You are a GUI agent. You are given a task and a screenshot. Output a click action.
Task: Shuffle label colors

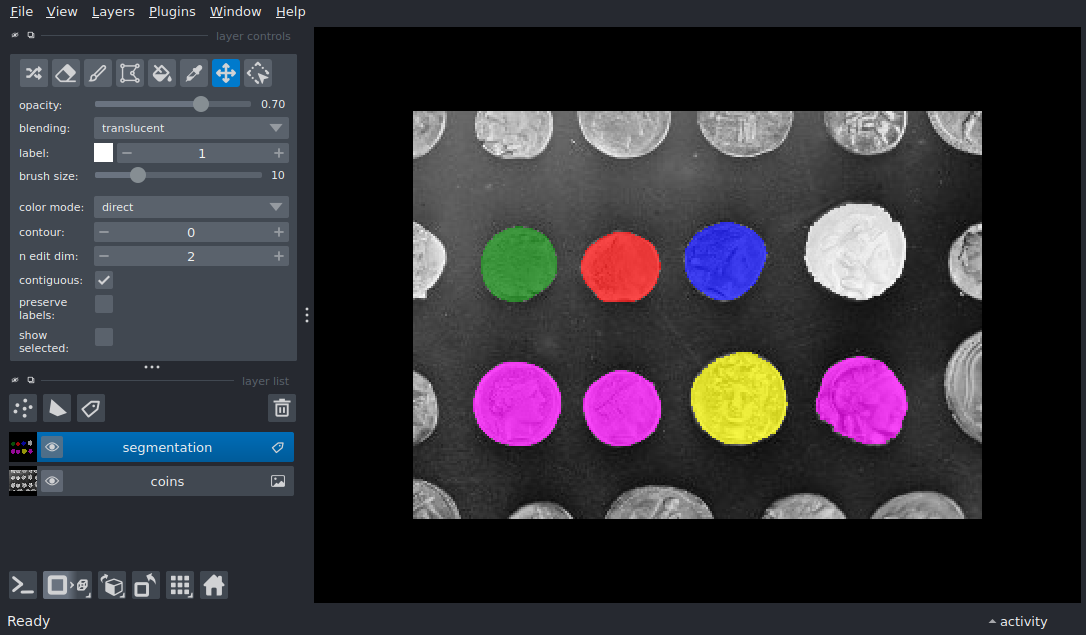pyautogui.click(x=33, y=73)
